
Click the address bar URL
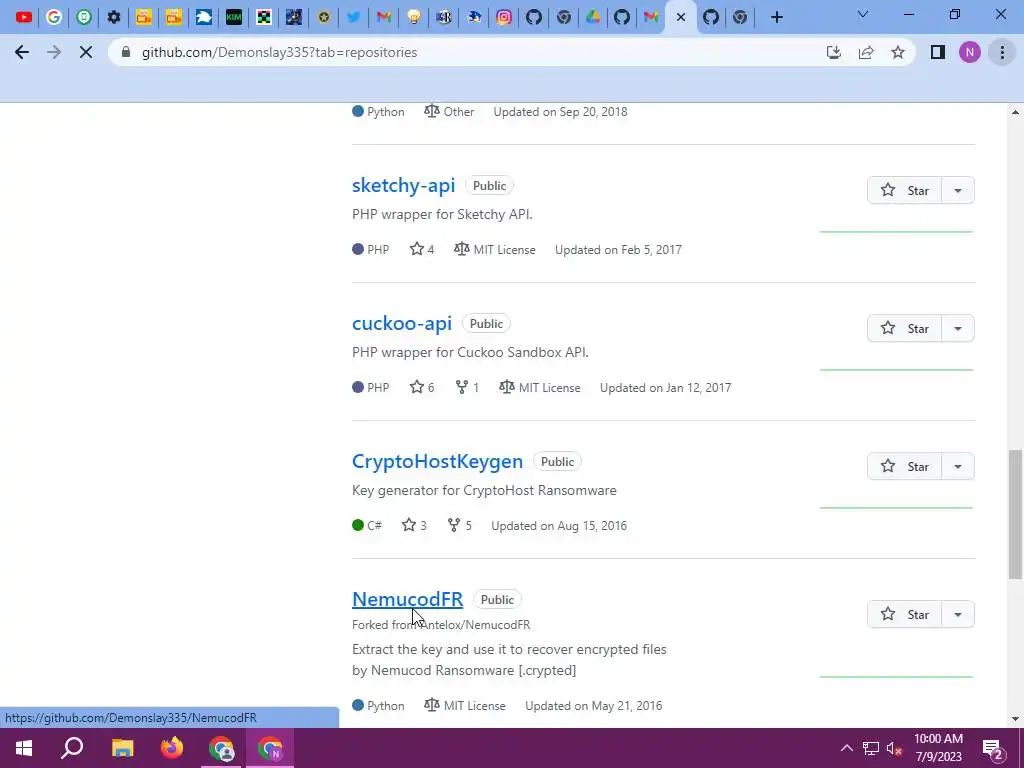point(280,52)
